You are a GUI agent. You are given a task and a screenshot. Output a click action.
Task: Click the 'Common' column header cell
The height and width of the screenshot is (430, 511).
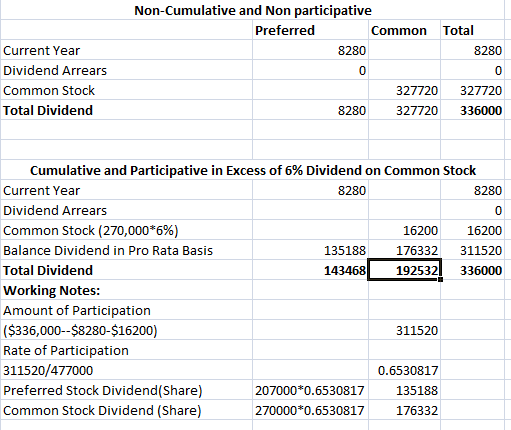coord(404,30)
